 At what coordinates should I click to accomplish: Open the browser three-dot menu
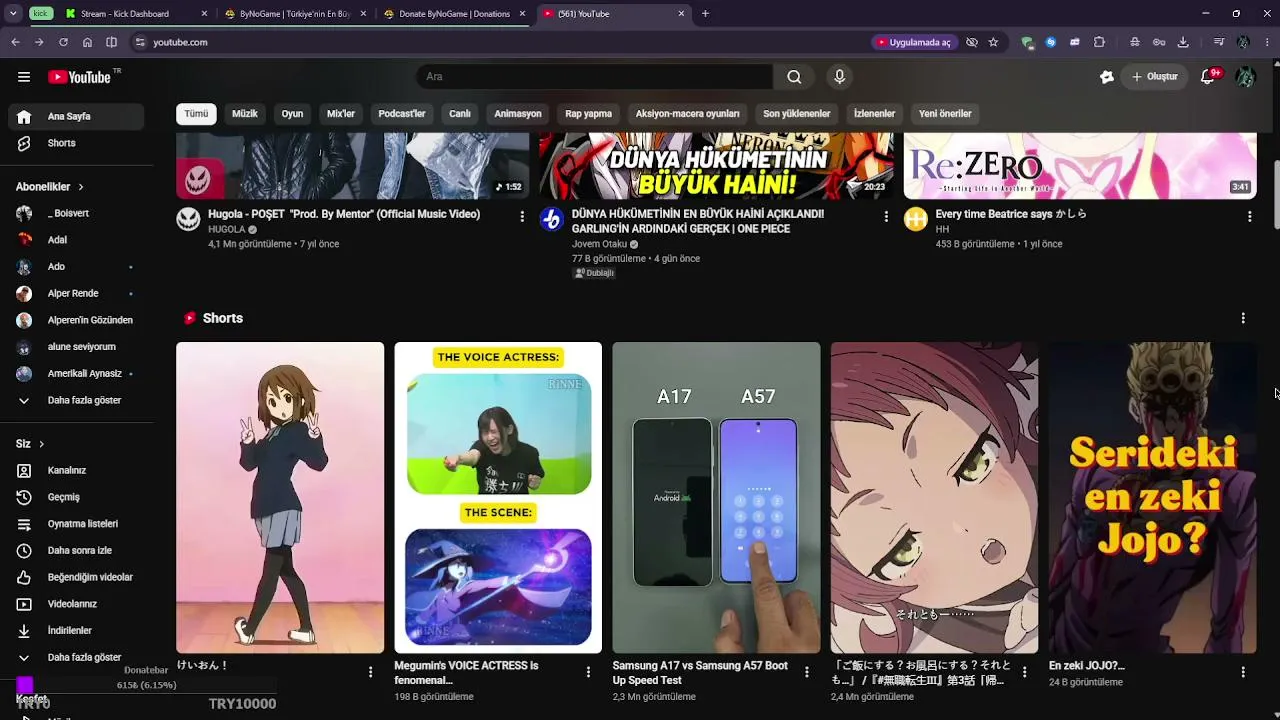tap(1267, 42)
